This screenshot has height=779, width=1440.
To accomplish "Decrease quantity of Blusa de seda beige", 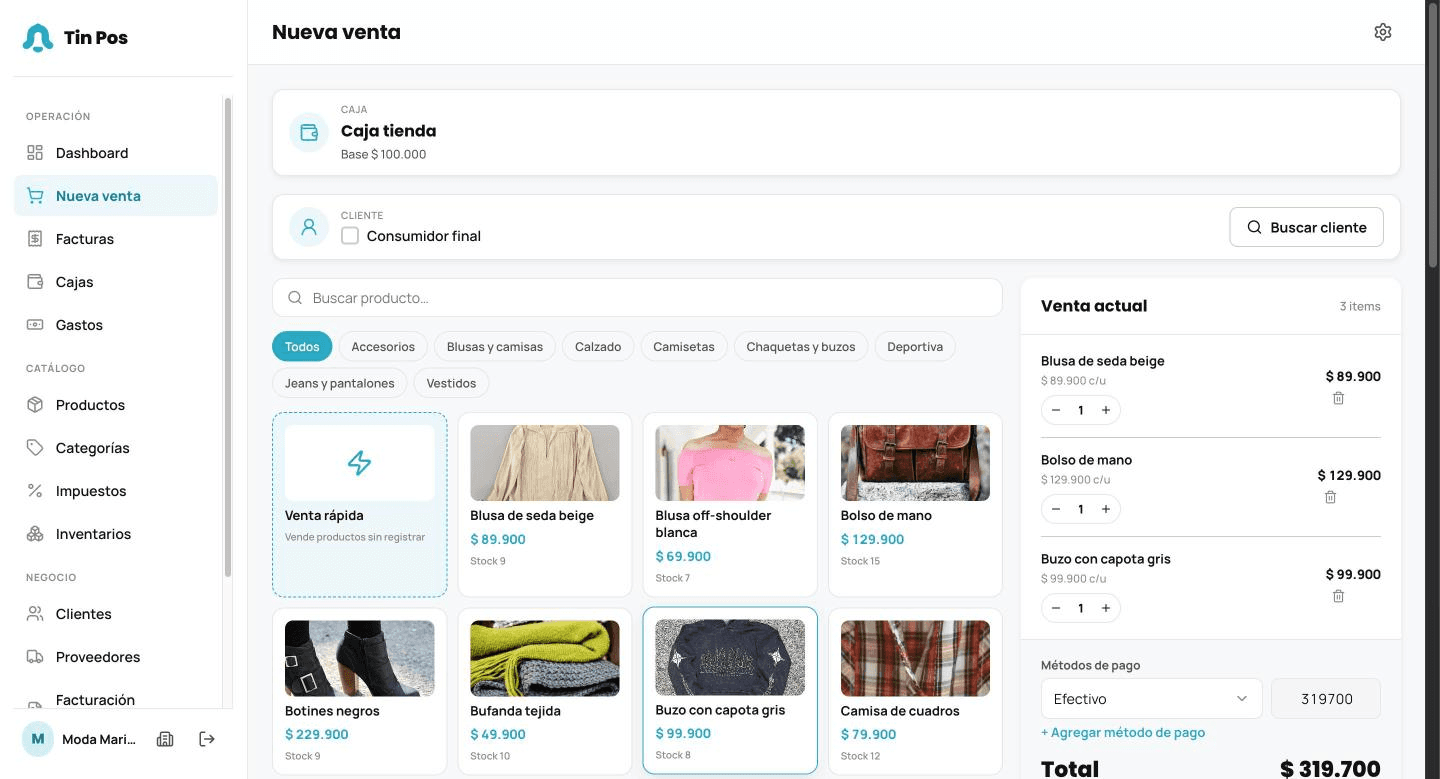I will (1056, 410).
